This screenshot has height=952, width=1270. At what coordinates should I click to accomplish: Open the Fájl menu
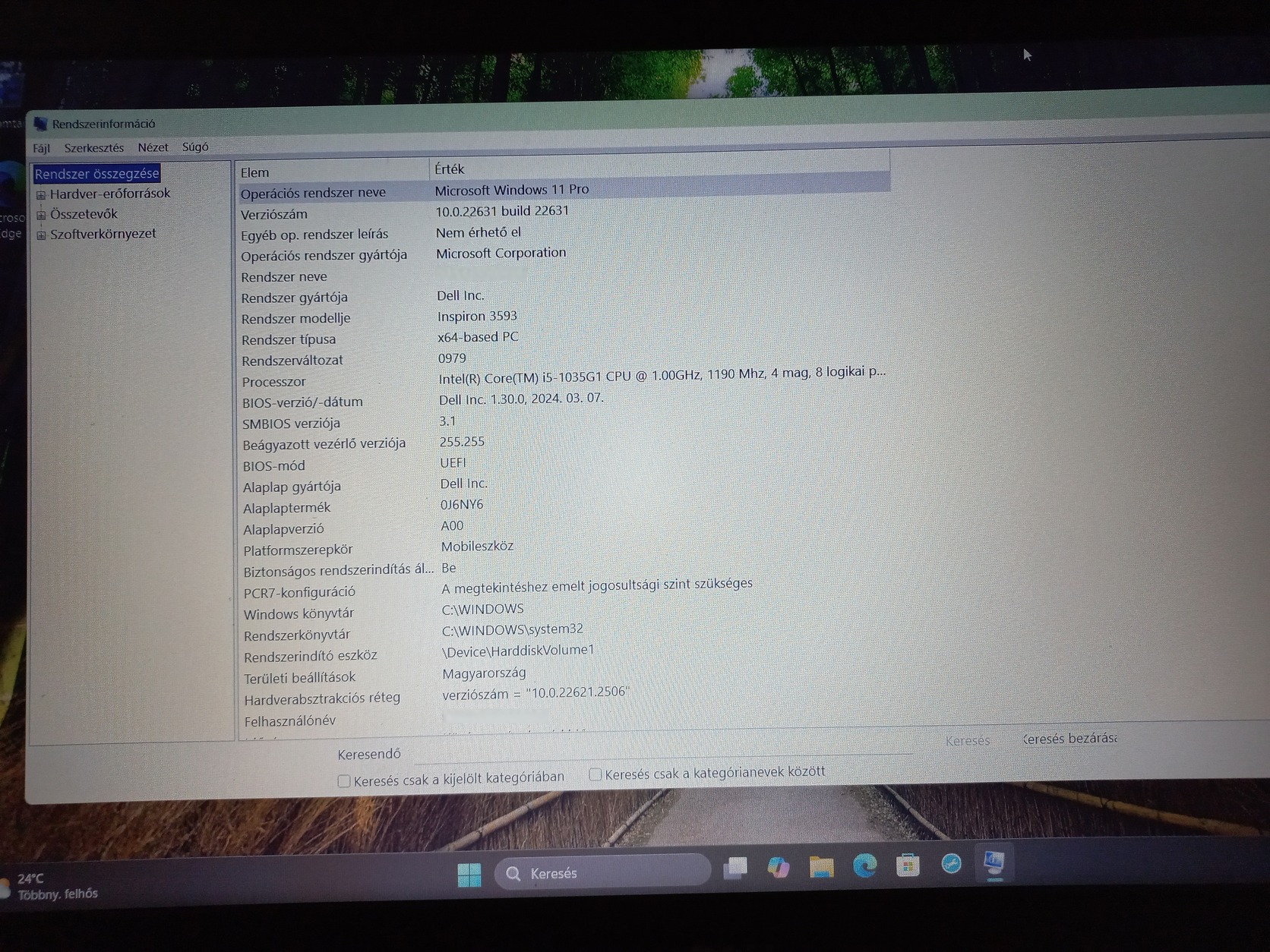[41, 148]
